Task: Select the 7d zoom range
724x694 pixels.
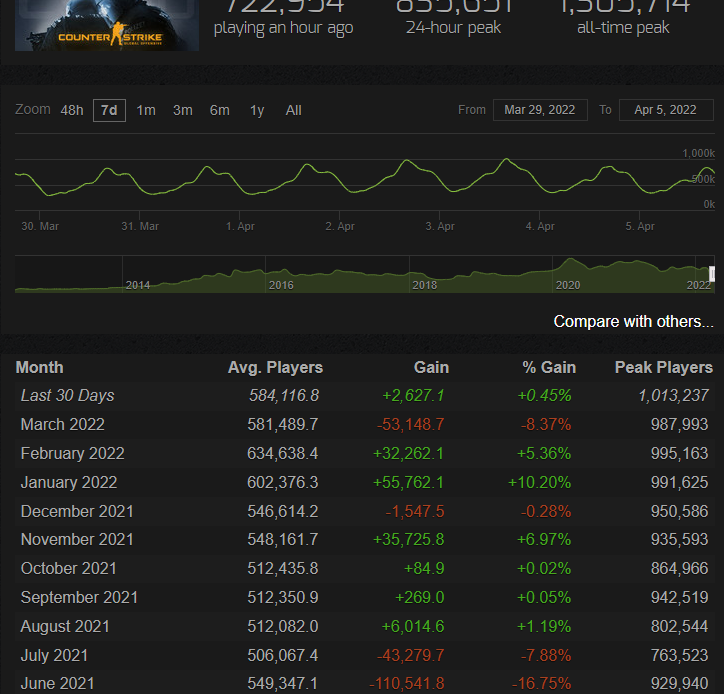Action: click(109, 110)
